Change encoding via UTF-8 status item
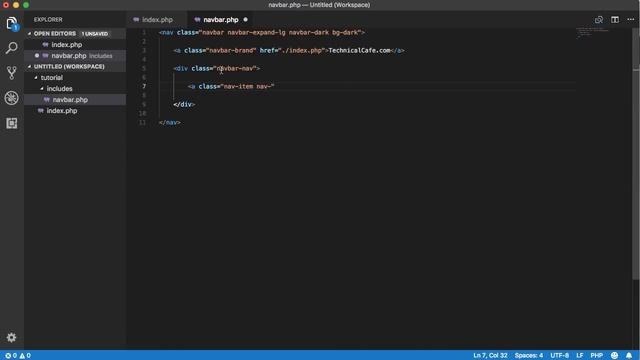This screenshot has width=640, height=360. point(559,356)
